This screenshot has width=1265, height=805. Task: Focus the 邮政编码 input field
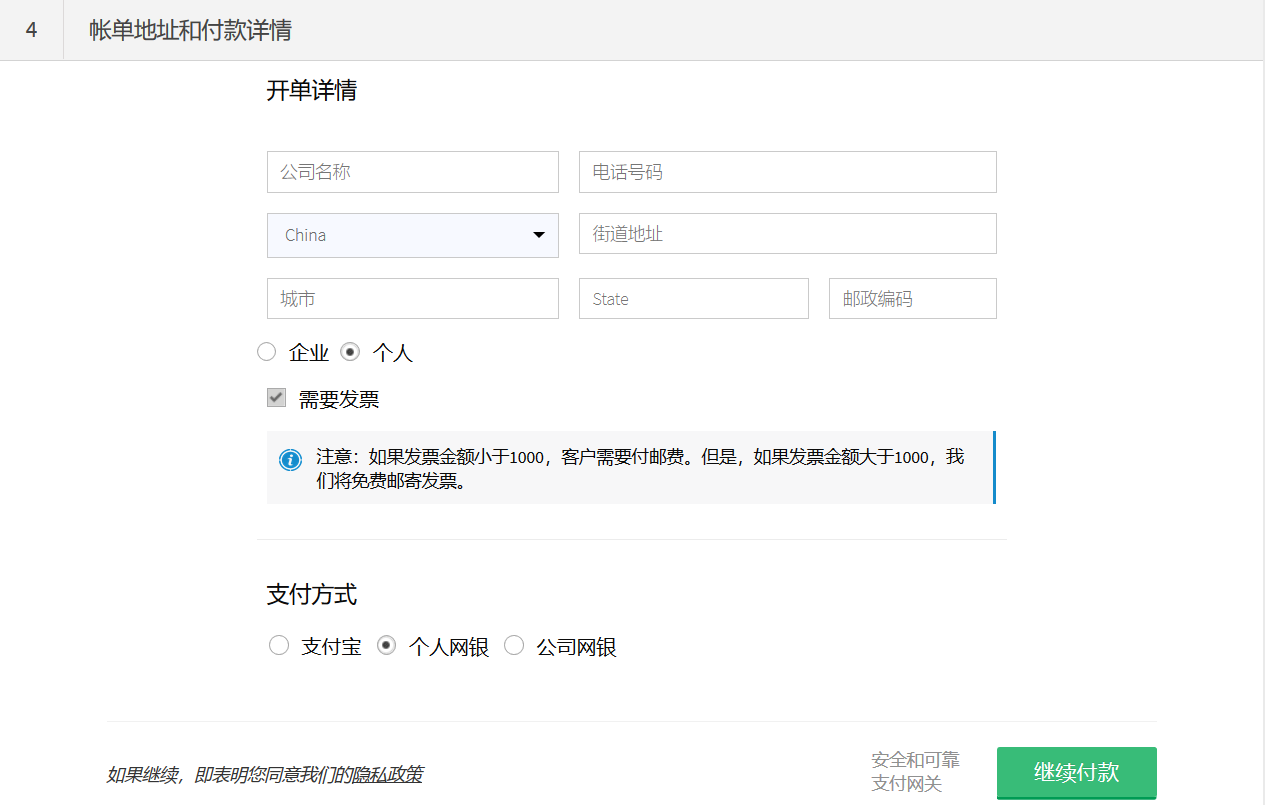coord(912,299)
